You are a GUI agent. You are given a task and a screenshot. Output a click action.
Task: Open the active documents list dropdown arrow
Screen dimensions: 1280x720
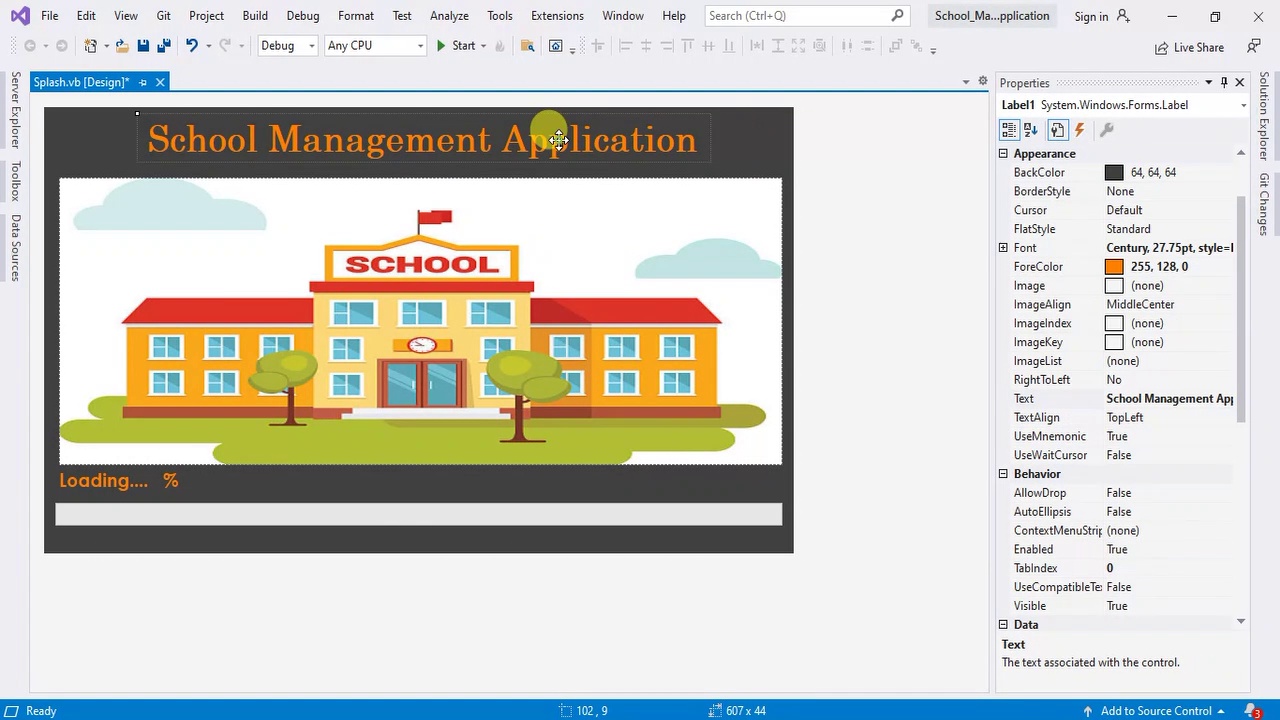(966, 82)
